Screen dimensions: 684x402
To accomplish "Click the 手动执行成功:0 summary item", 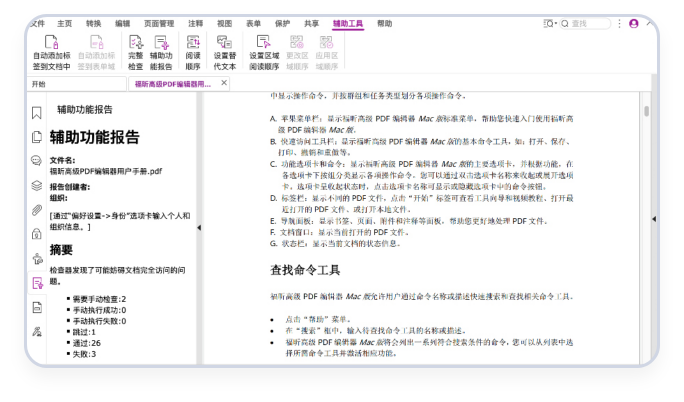I will click(x=99, y=310).
